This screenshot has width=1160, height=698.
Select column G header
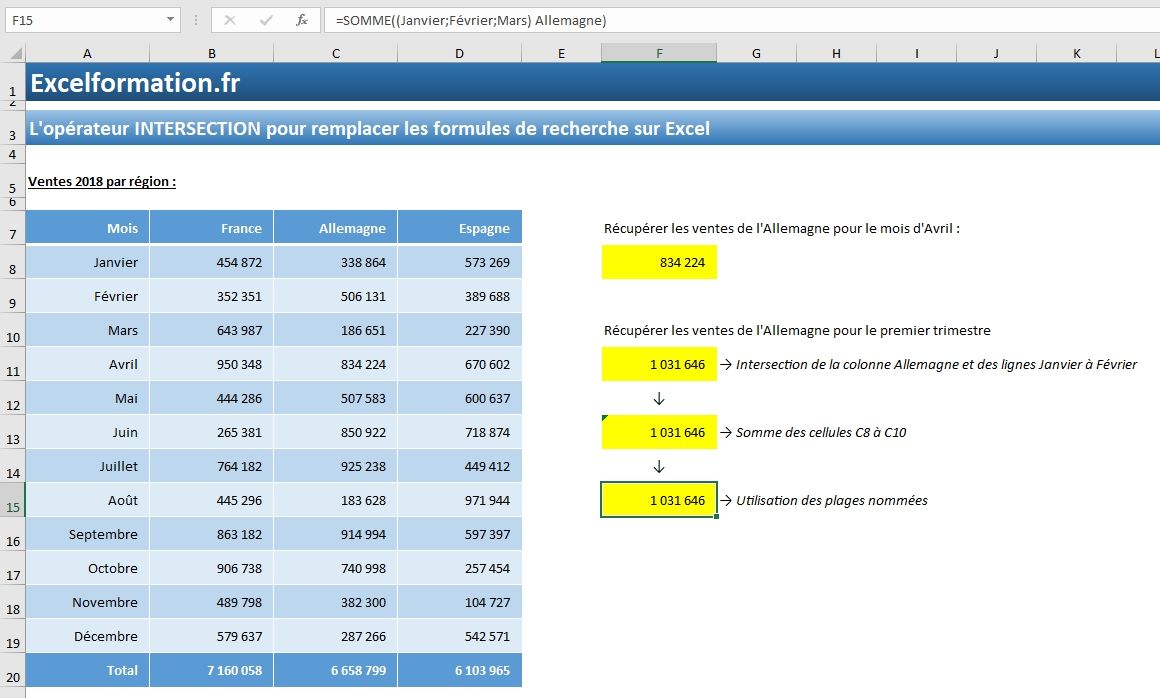point(756,53)
